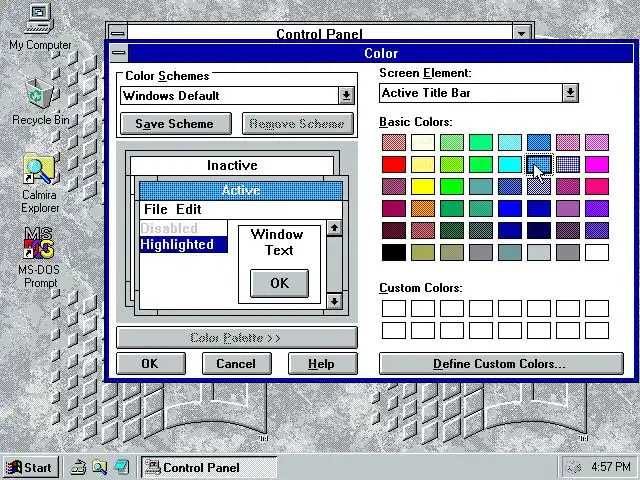Click the Highlighted item in the preview

(x=183, y=244)
